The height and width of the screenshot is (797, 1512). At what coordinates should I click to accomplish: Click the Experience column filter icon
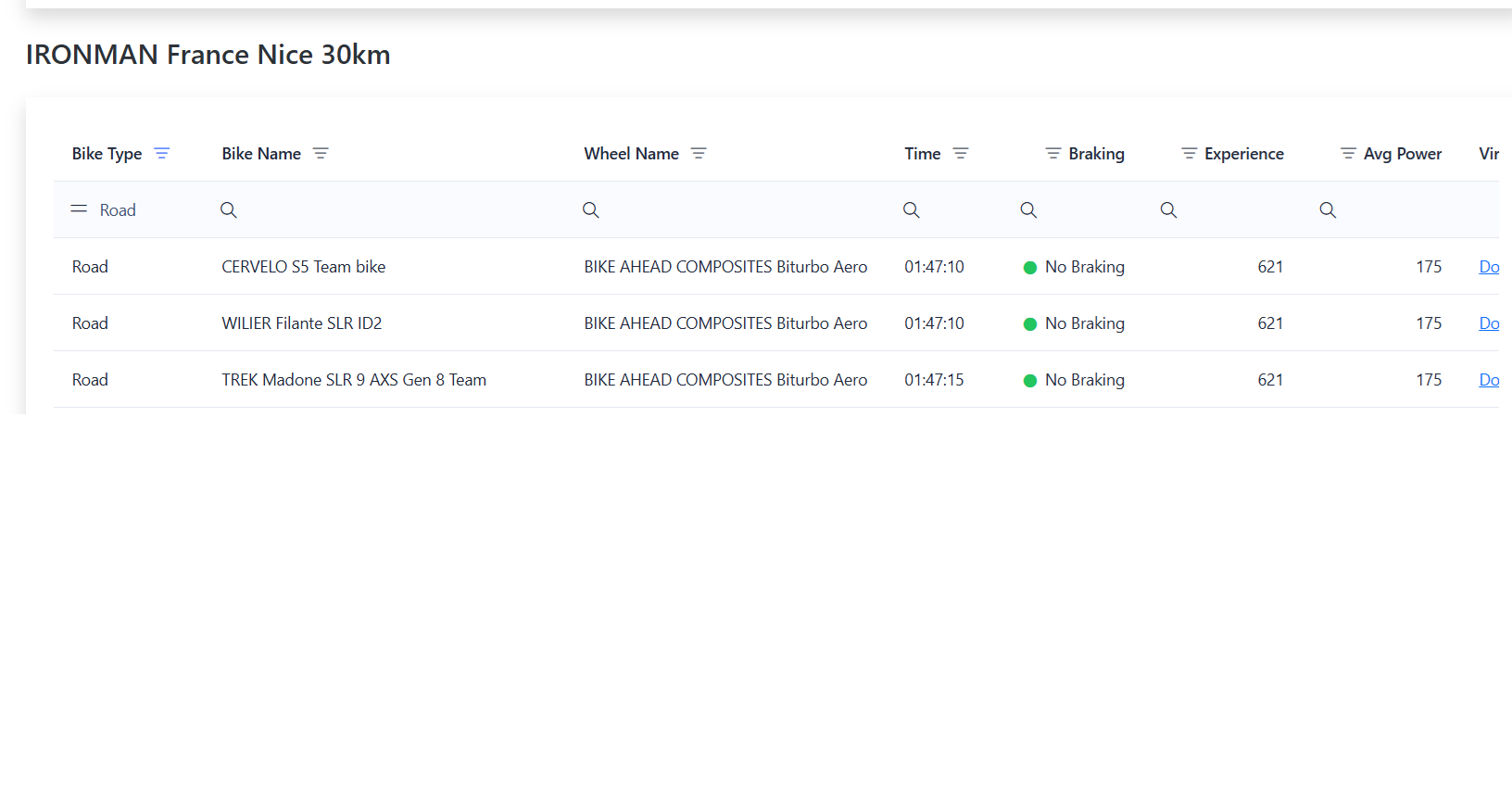[1189, 154]
